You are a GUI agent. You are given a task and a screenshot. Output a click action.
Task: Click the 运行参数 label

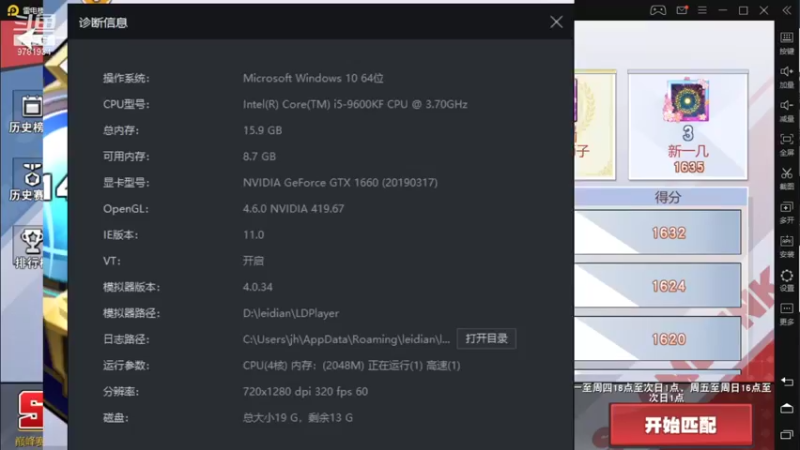(126, 366)
